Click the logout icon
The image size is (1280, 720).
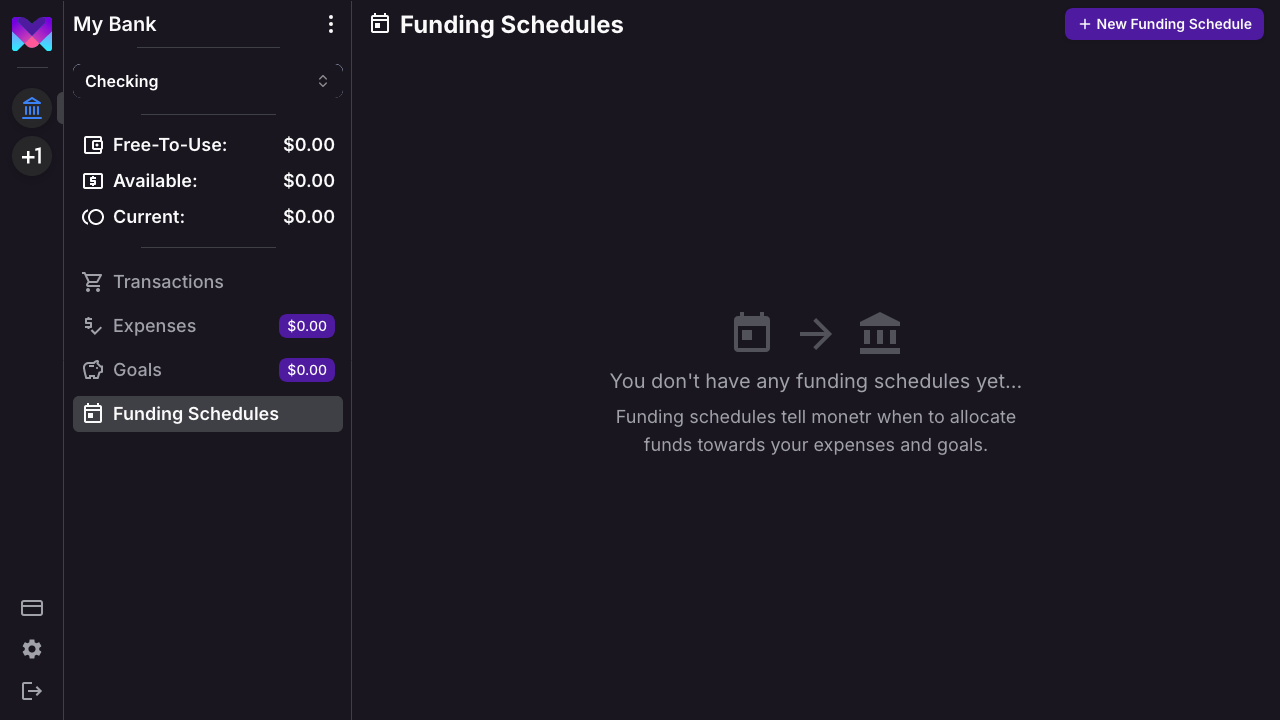pos(32,691)
